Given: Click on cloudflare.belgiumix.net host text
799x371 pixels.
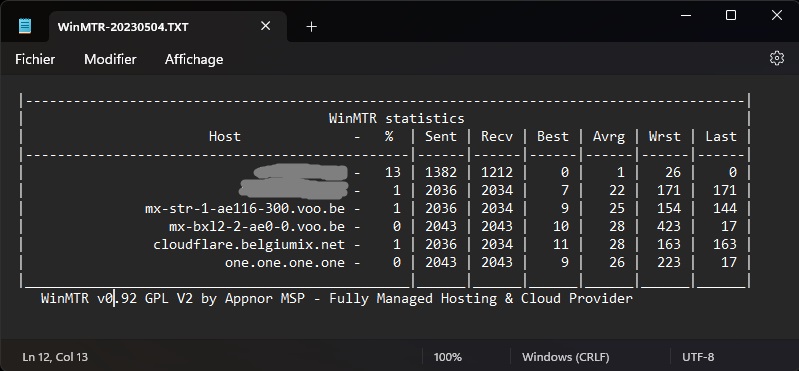Looking at the screenshot, I should coord(249,245).
